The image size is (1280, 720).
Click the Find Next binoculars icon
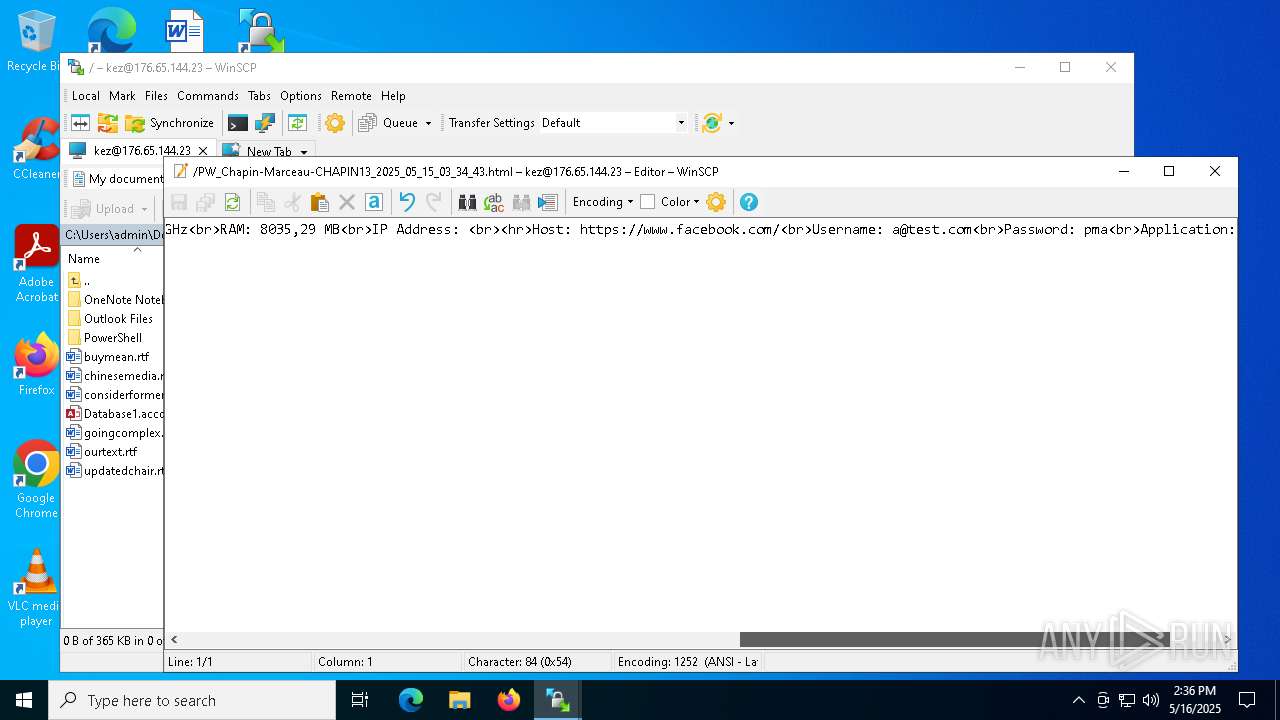click(x=521, y=202)
